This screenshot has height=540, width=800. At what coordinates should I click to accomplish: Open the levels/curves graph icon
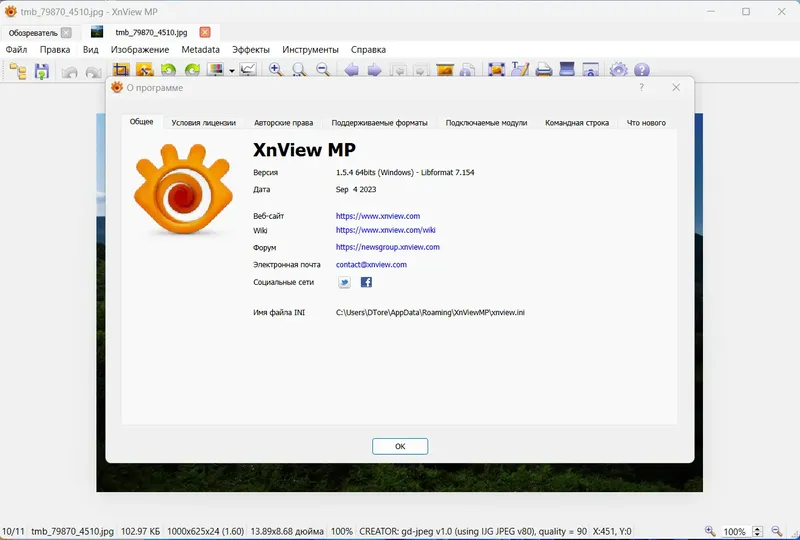tap(248, 70)
